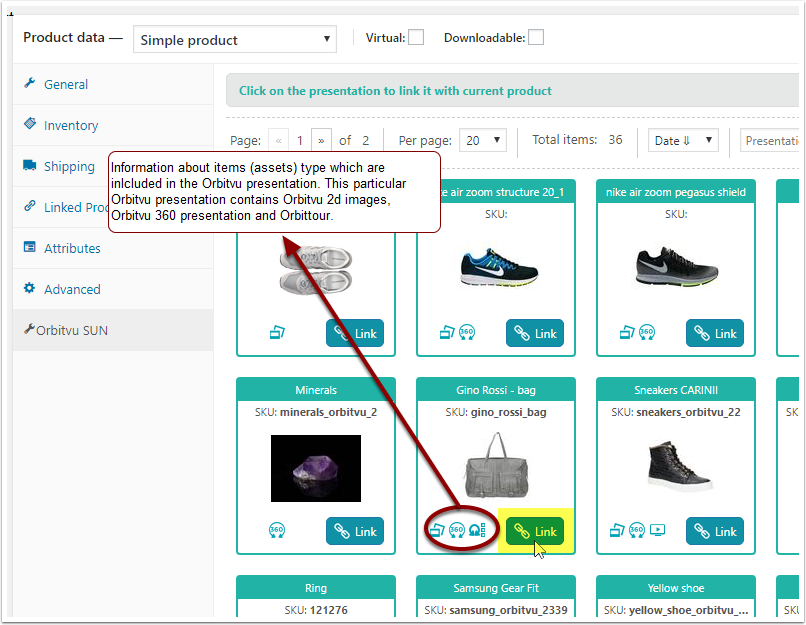Screen dimensions: 806x625
Task: Open the General tab
Action: click(113, 84)
